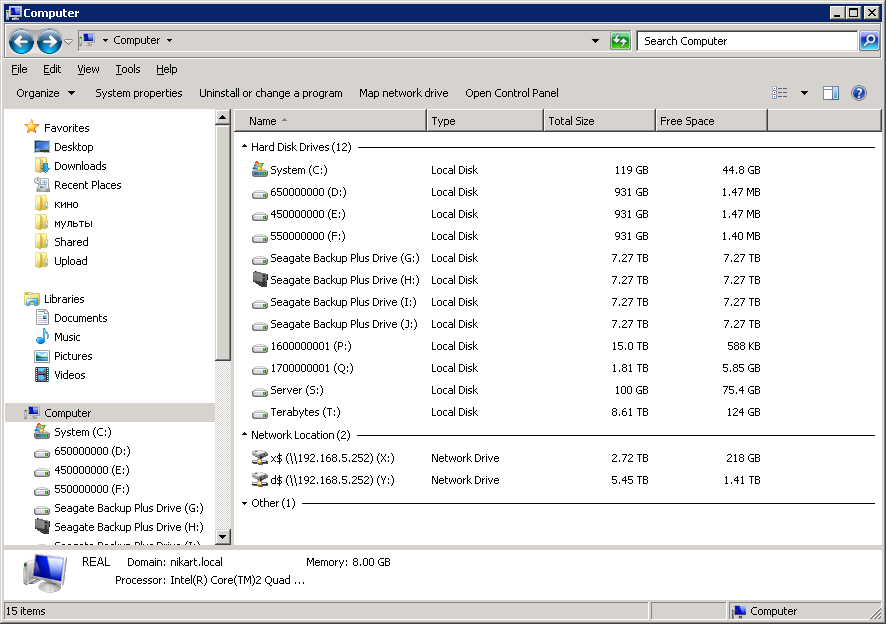The image size is (886, 624).
Task: Collapse the Hard Disk Drives group
Action: 244,147
